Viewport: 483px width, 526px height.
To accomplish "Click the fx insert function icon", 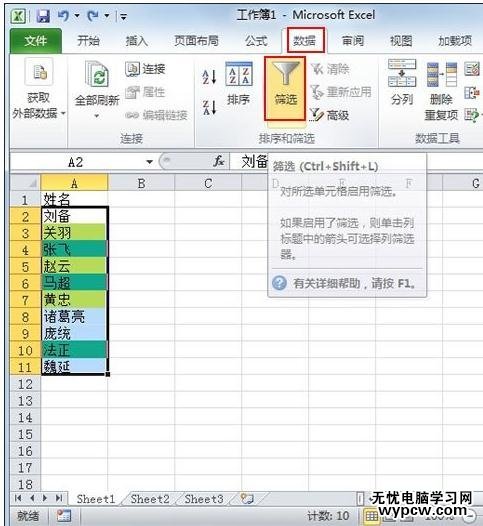I will [219, 162].
